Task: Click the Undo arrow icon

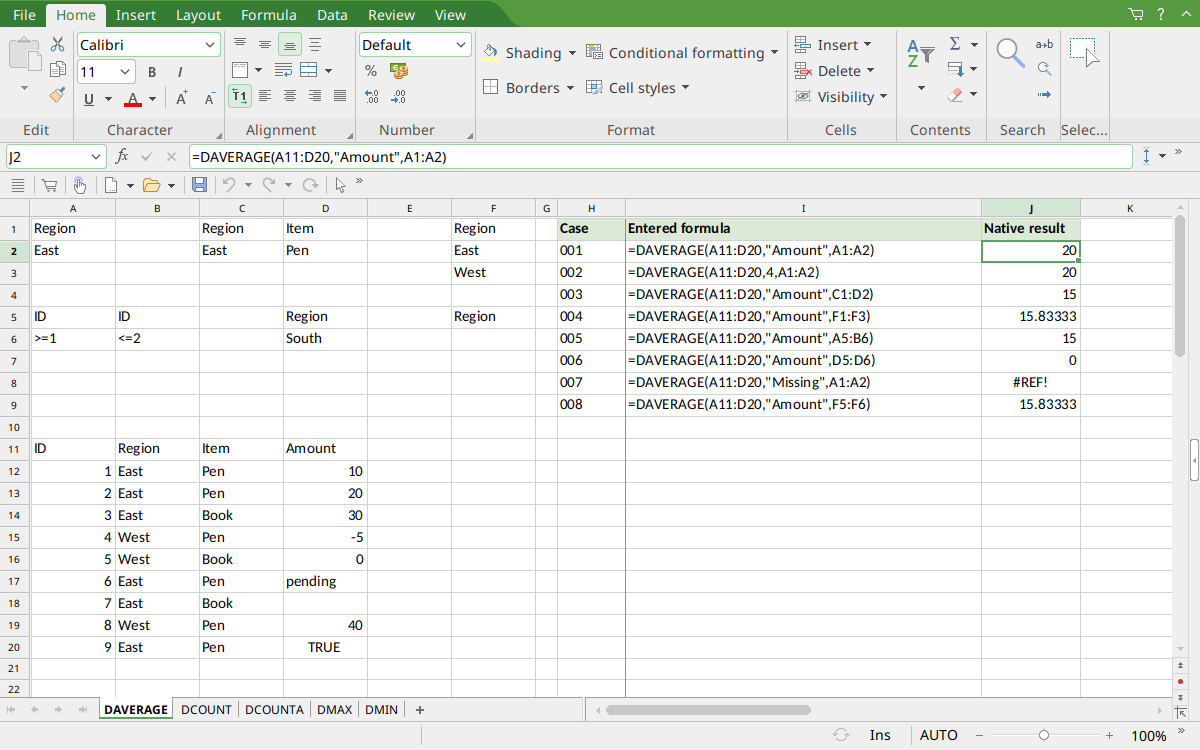Action: click(229, 185)
